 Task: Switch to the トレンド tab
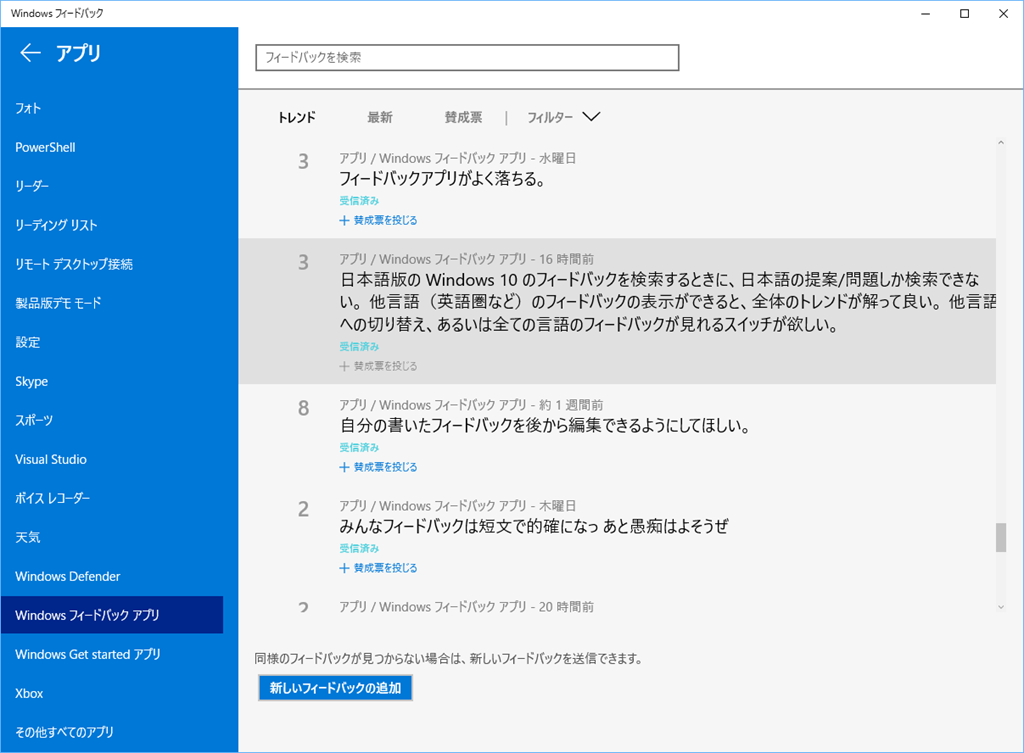(297, 117)
